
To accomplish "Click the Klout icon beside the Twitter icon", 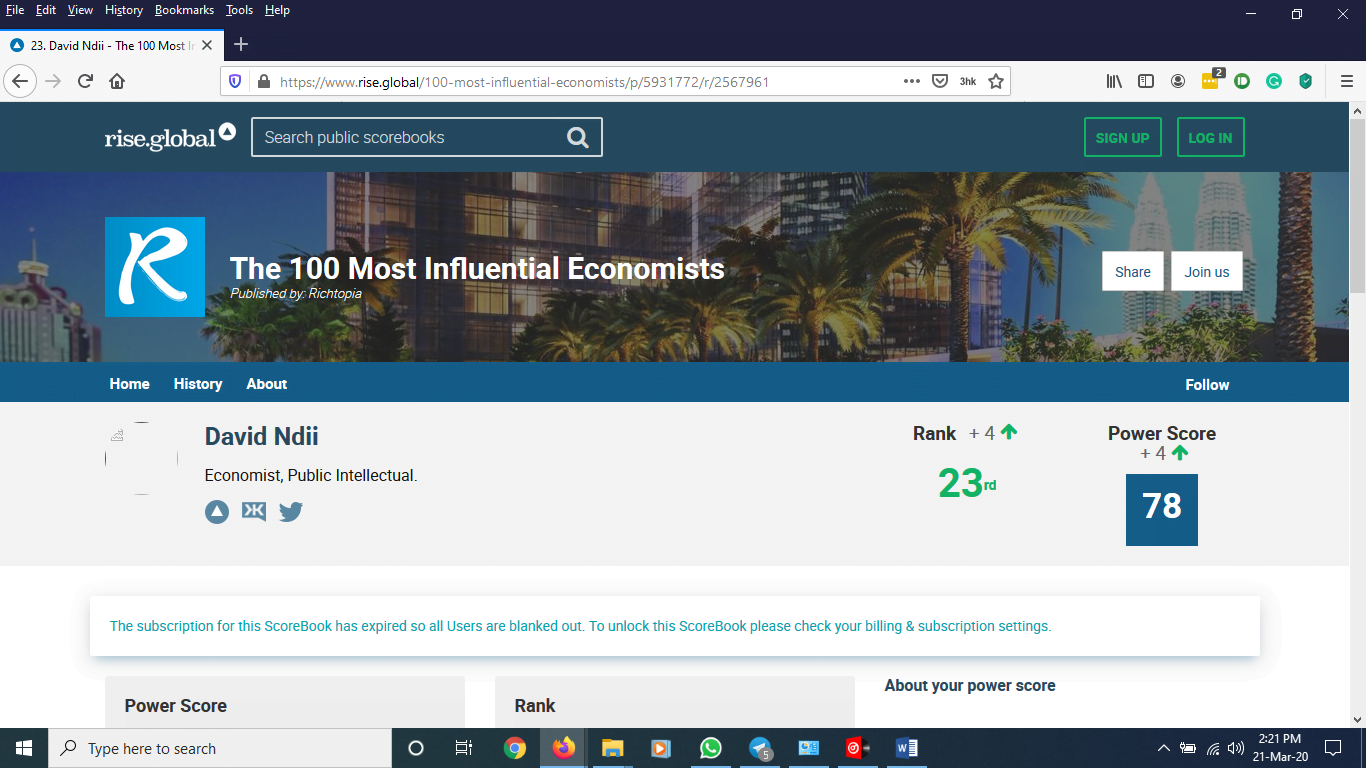I will pyautogui.click(x=254, y=512).
